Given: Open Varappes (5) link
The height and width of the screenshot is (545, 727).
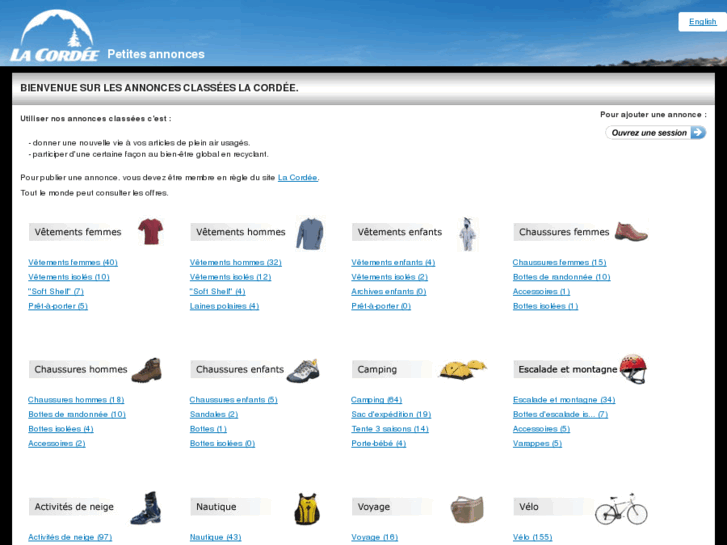Looking at the screenshot, I should click(537, 443).
